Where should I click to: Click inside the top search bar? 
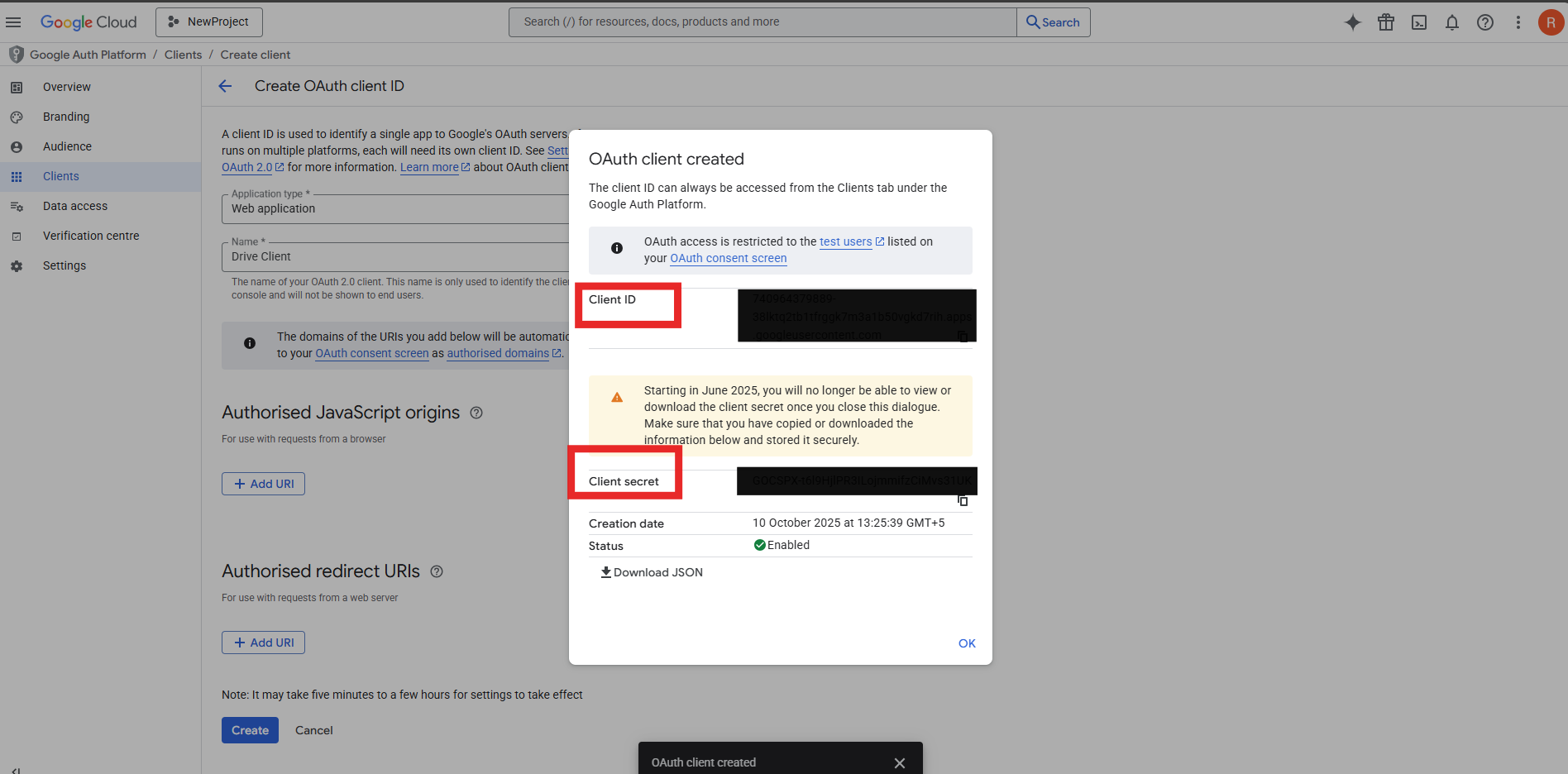[x=761, y=21]
